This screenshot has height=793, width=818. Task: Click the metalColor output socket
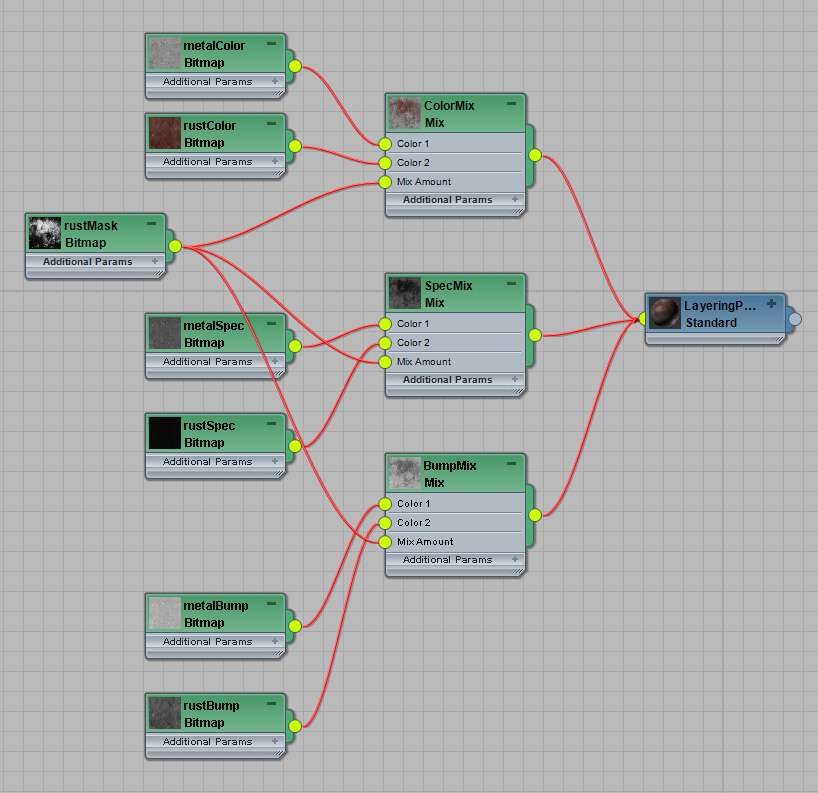coord(295,66)
